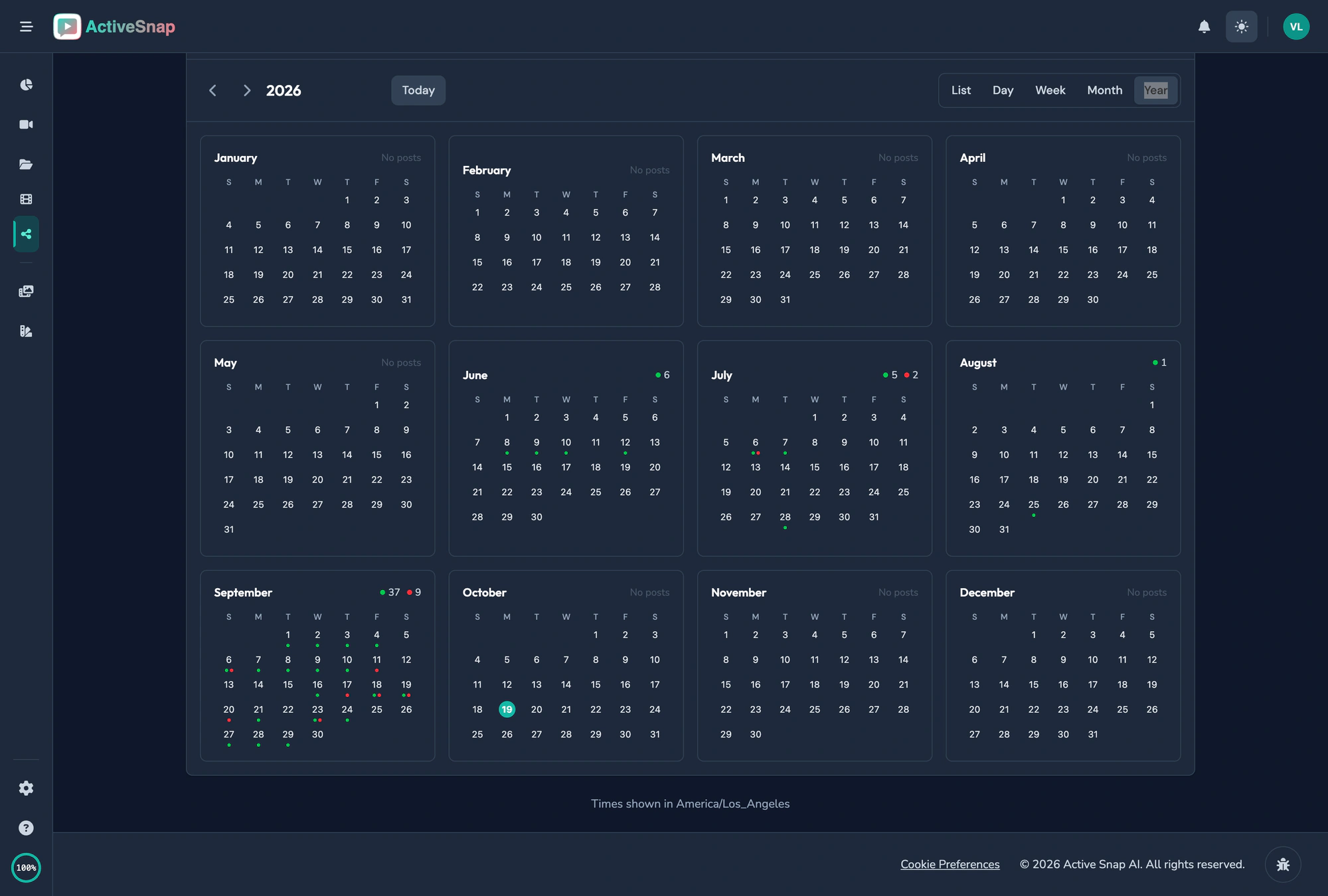Click the ActiveSnap logo
This screenshot has width=1328, height=896.
[x=114, y=27]
